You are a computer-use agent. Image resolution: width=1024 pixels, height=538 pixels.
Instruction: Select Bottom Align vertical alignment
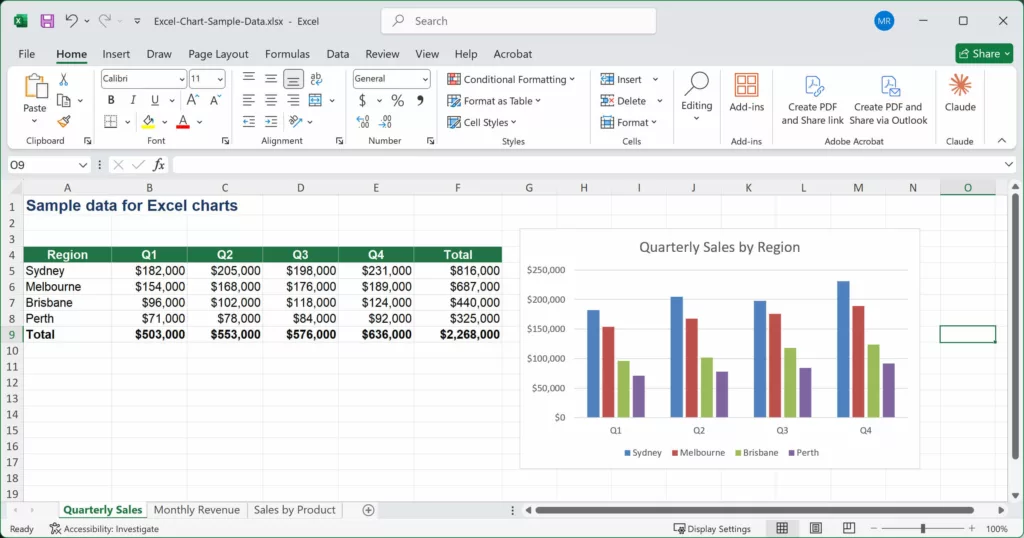tap(293, 79)
